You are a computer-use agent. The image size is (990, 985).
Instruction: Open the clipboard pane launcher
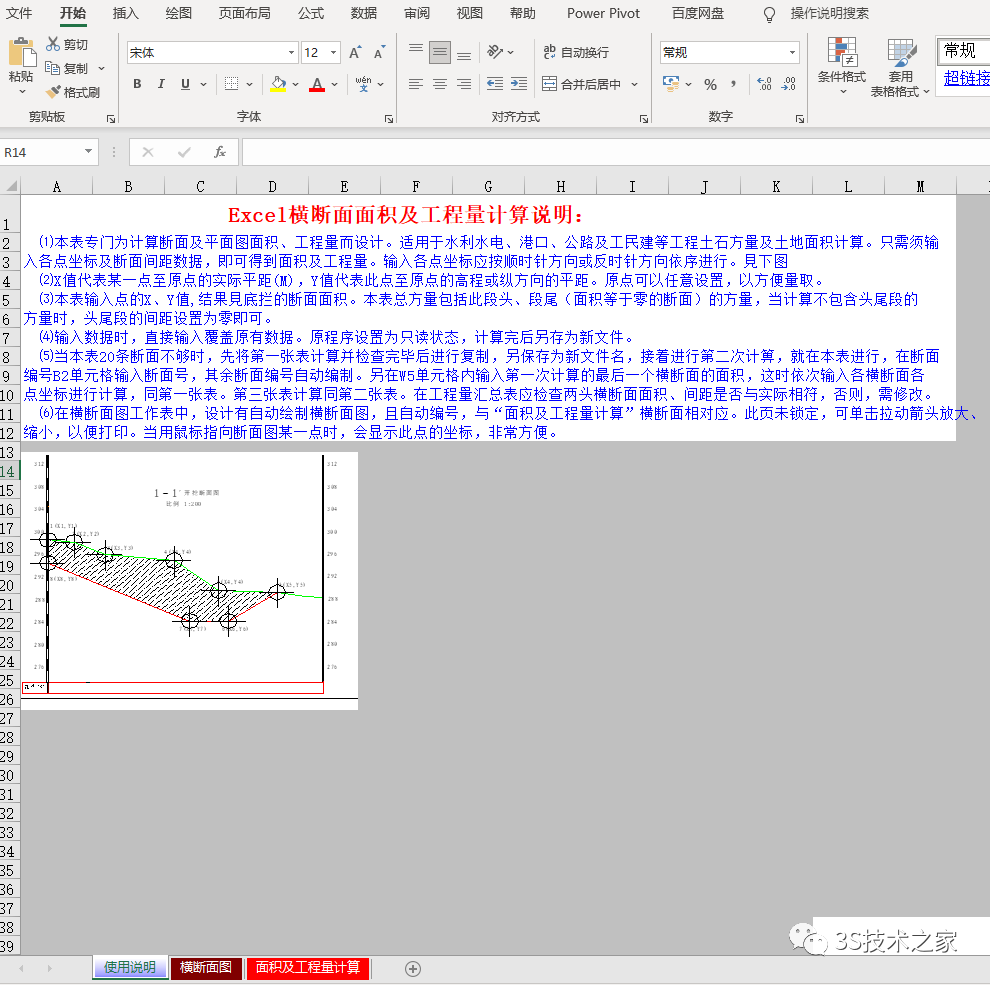tap(111, 119)
